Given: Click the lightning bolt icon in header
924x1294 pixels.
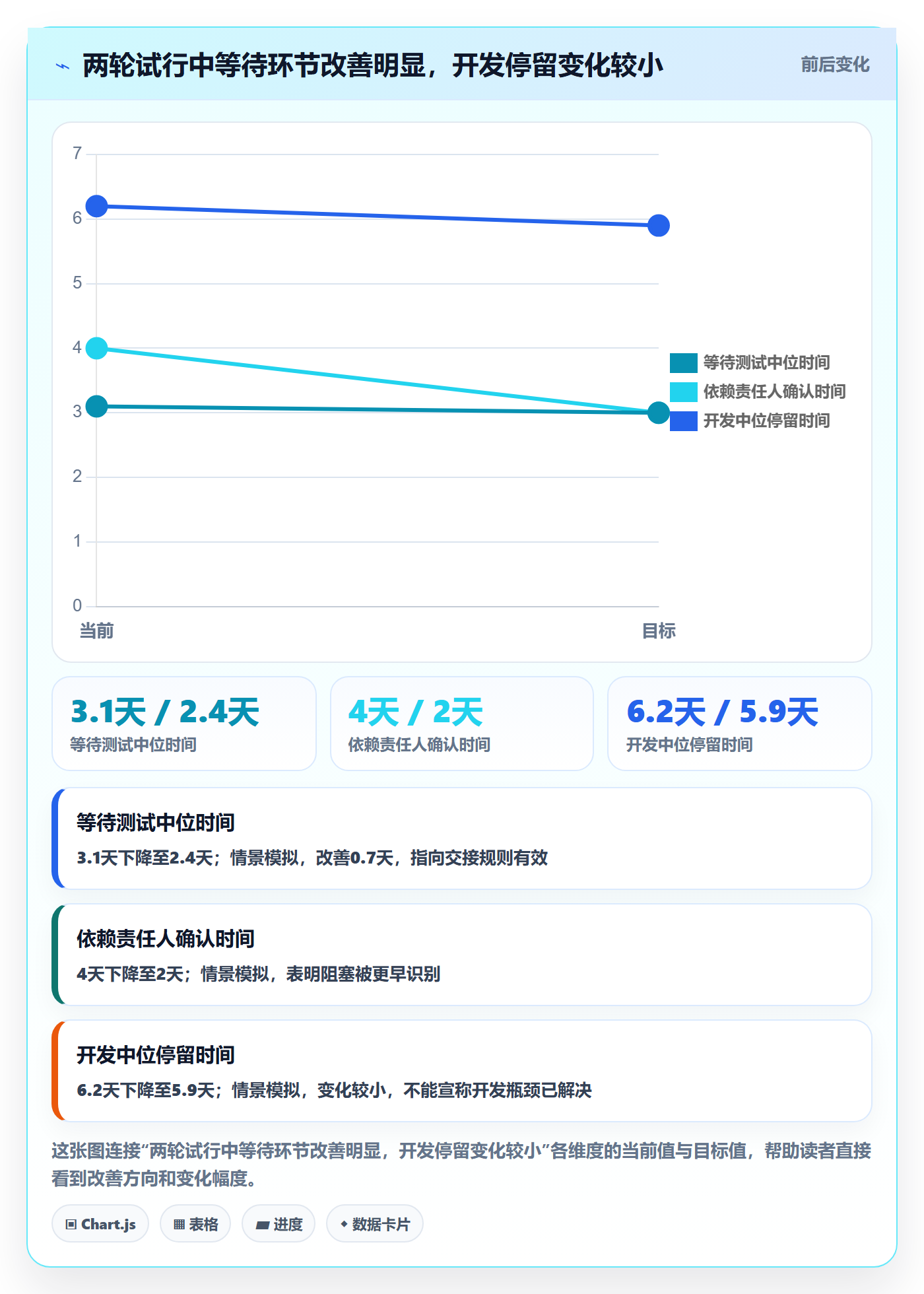Looking at the screenshot, I should click(63, 65).
